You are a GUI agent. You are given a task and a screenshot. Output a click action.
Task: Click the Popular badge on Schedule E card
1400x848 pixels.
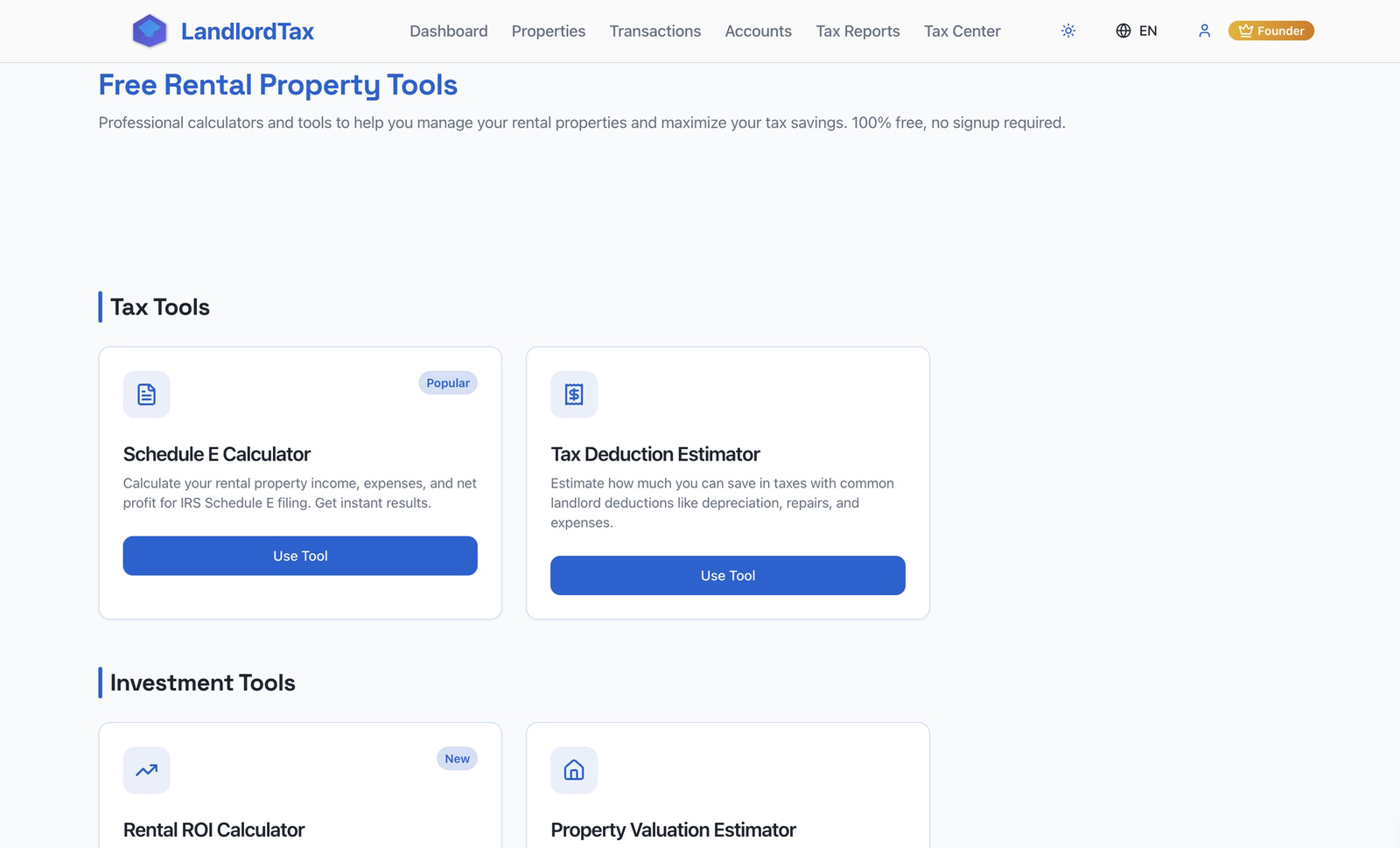[448, 383]
